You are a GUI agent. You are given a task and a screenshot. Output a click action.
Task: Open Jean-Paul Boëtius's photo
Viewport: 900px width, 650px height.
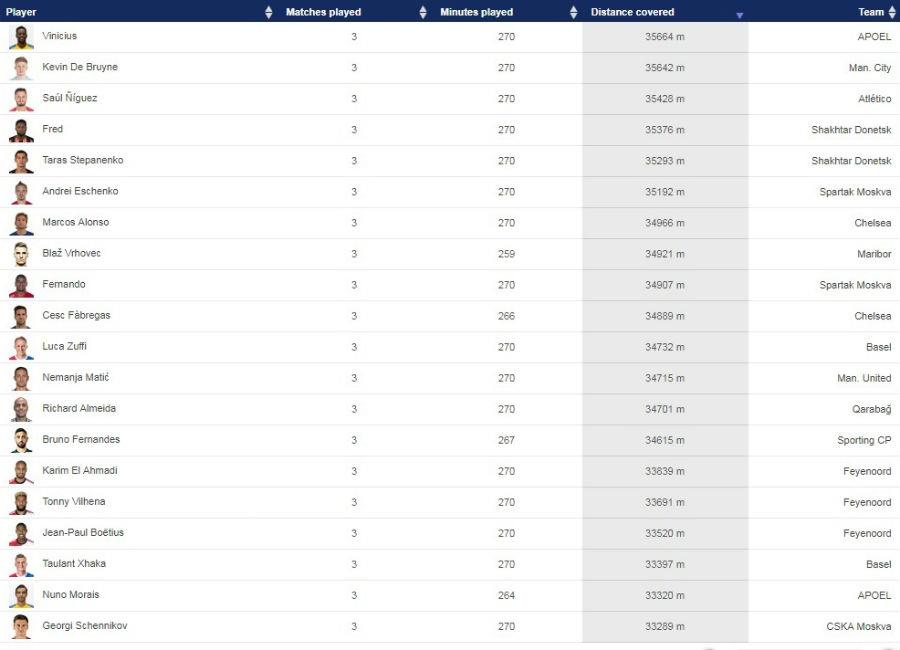tap(21, 533)
